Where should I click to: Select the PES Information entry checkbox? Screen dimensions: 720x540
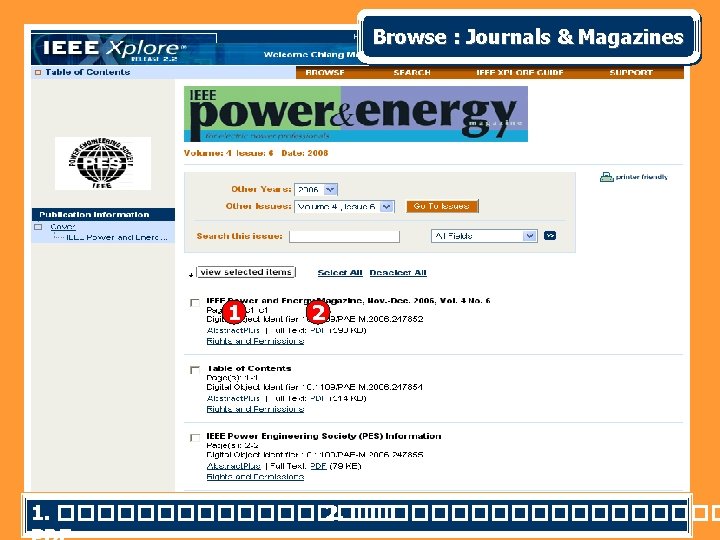(x=195, y=438)
